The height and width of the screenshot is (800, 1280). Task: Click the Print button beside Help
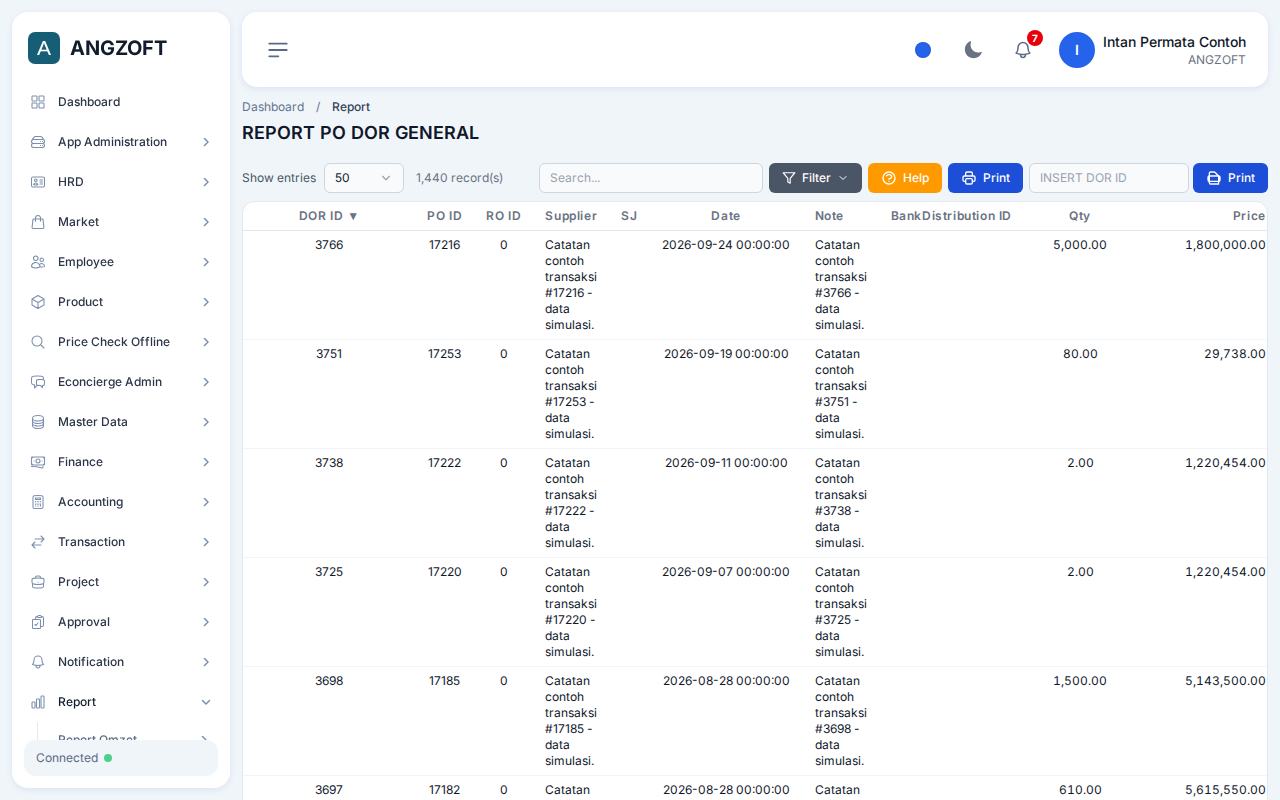[x=985, y=178]
